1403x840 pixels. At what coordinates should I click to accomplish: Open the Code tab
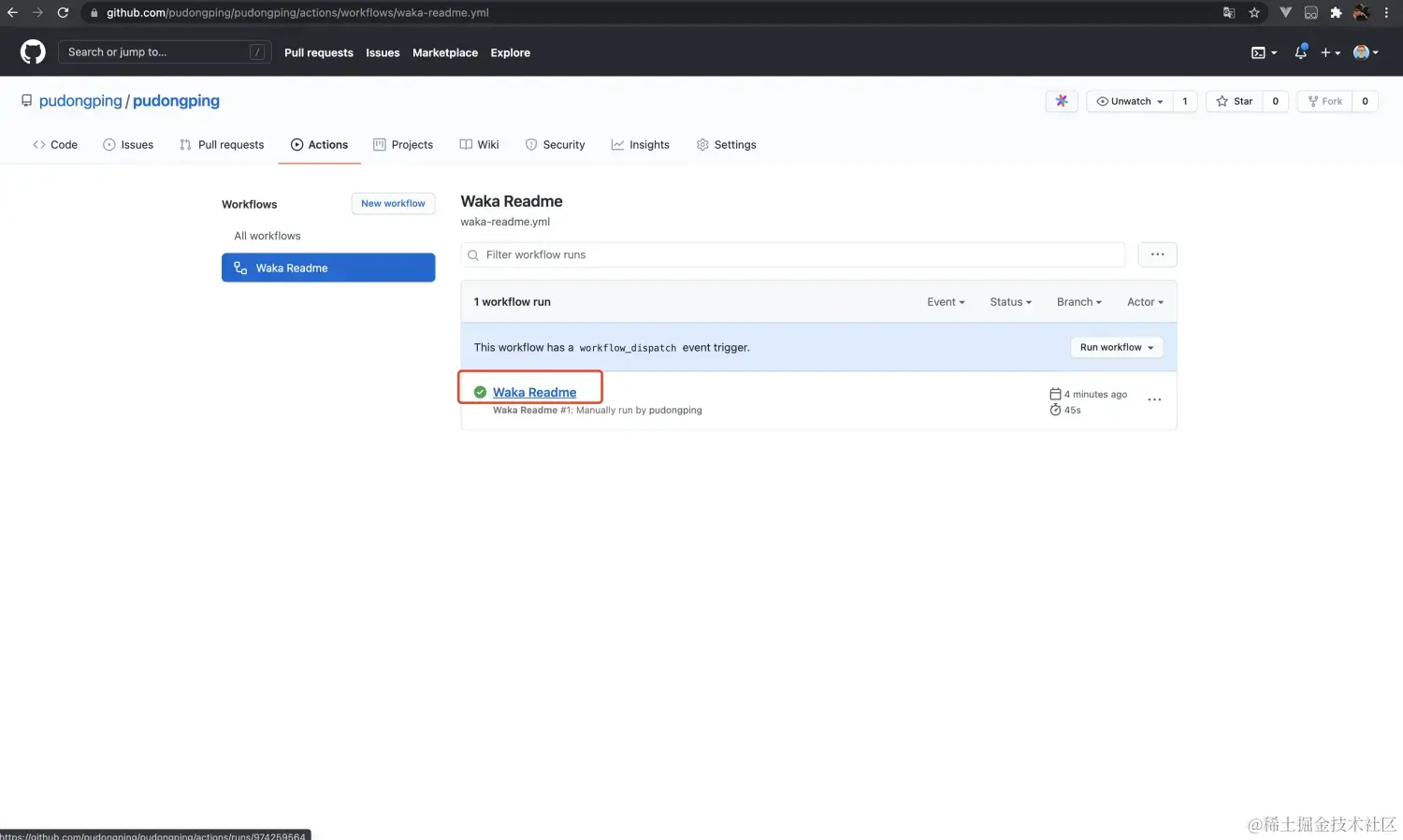[x=55, y=145]
